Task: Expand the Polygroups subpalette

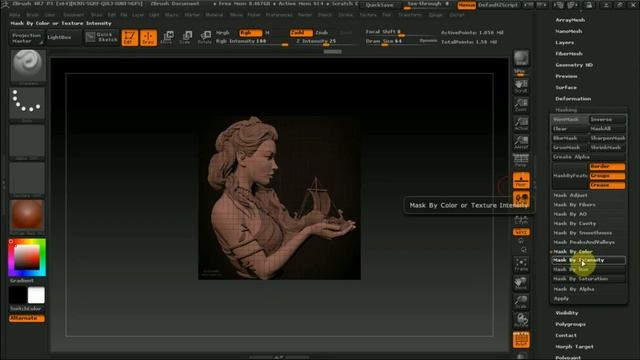Action: pos(570,324)
